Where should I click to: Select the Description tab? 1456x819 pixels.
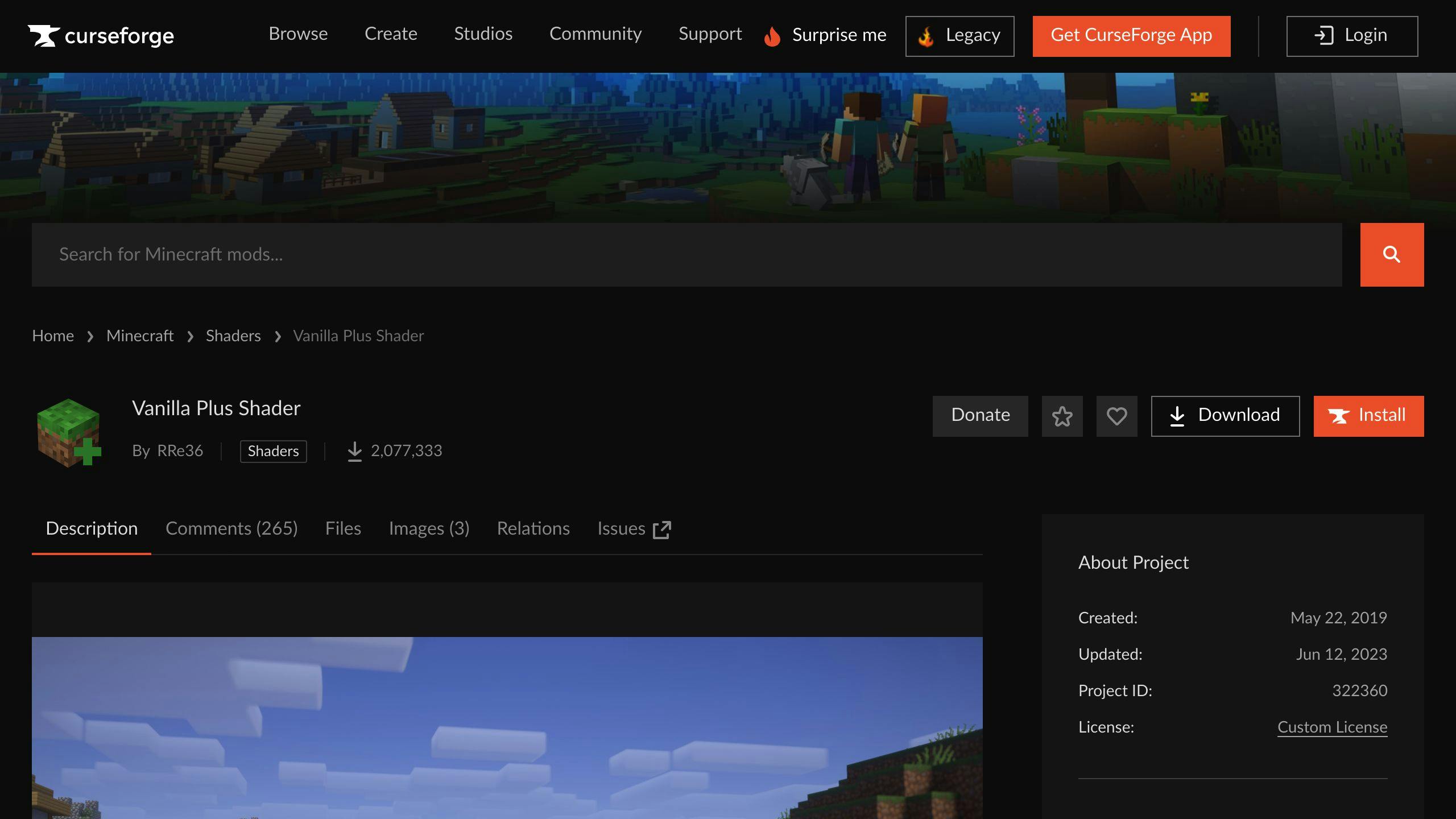click(92, 529)
